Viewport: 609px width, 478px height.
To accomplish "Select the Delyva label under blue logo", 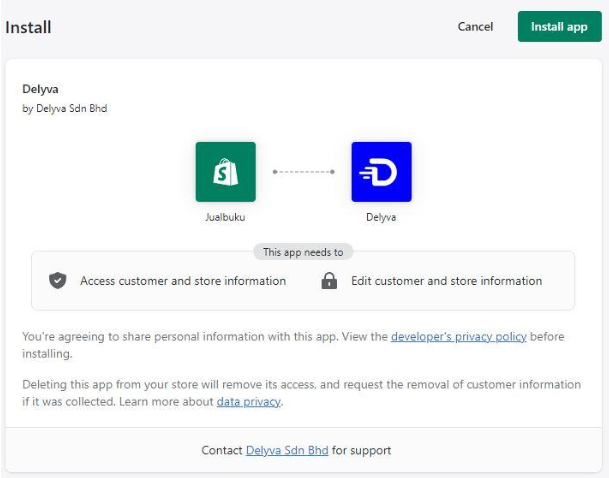I will click(x=381, y=217).
